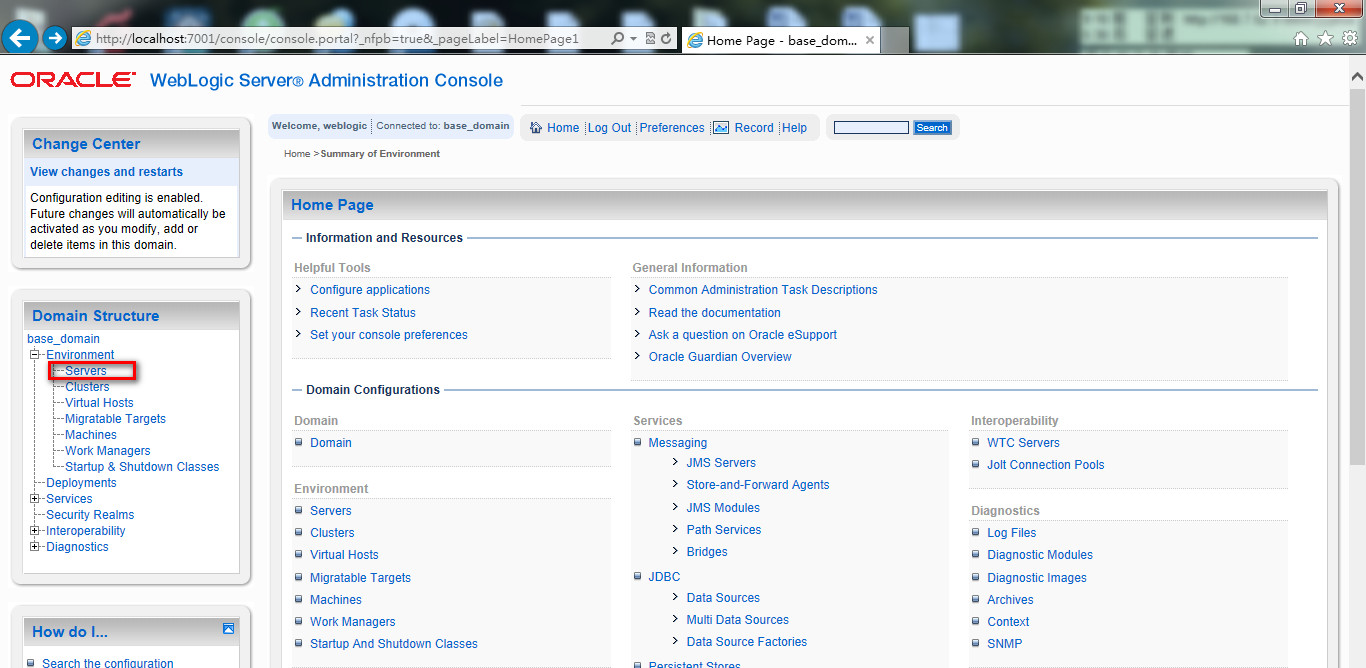This screenshot has width=1366, height=668.
Task: Select Migratable Targets in Domain Structure tree
Action: (x=115, y=419)
